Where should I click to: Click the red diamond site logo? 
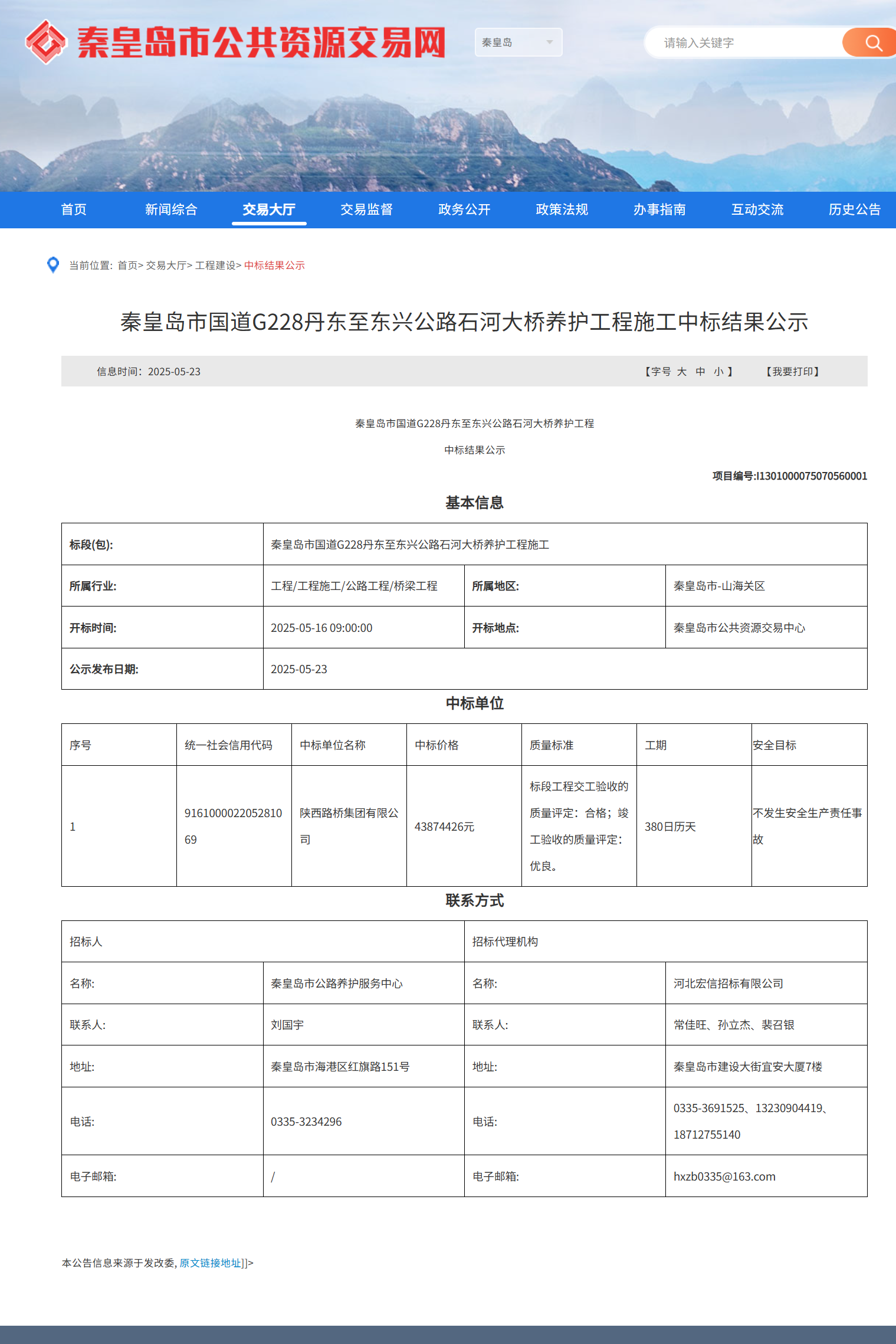[x=45, y=42]
